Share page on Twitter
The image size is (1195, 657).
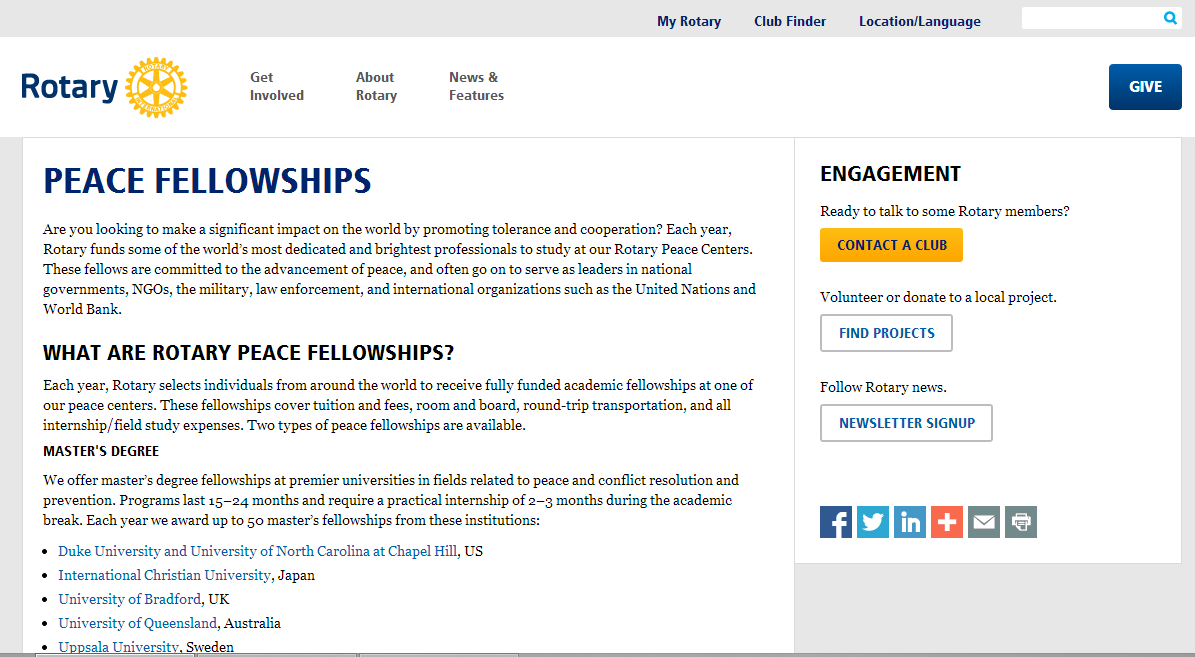pyautogui.click(x=873, y=522)
